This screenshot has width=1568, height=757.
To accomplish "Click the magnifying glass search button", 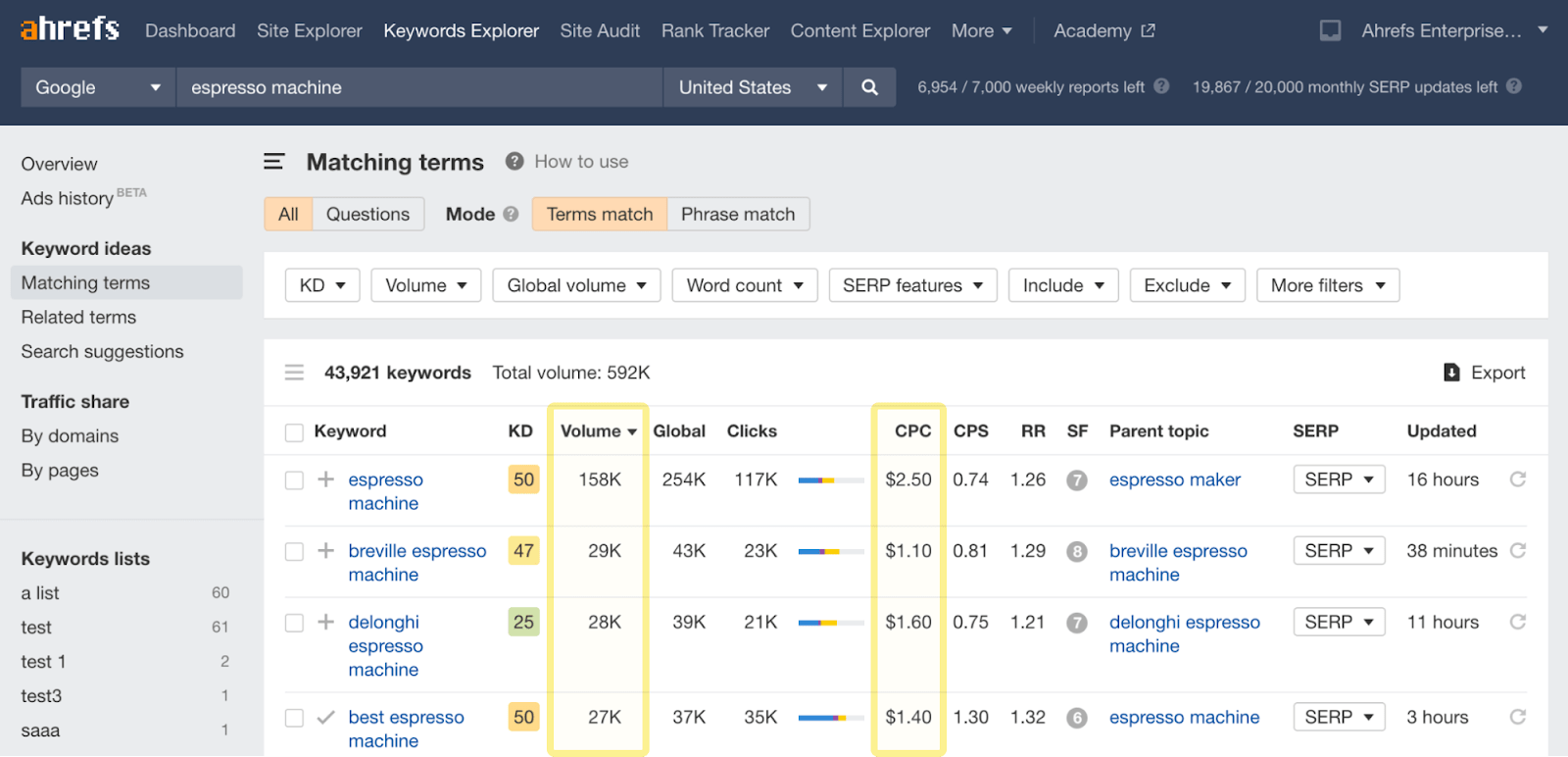I will point(868,87).
